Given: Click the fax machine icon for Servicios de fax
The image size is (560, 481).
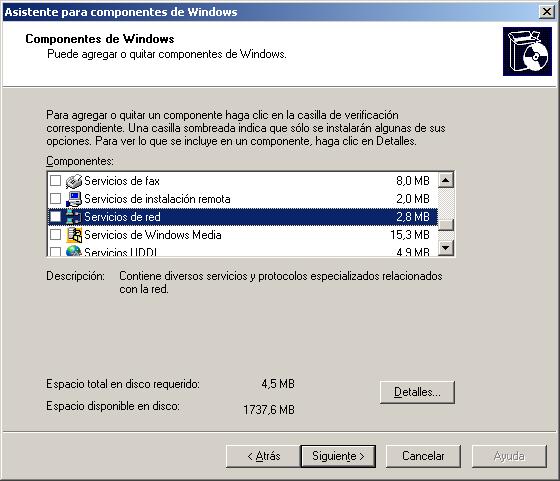Looking at the screenshot, I should [x=74, y=181].
